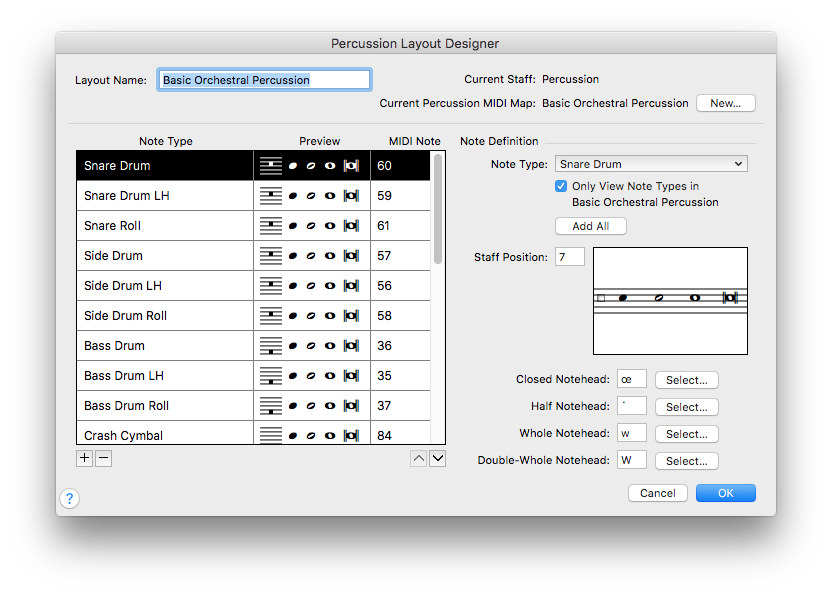832x596 pixels.
Task: Click the Side Drum LH preview noteheads
Action: click(x=312, y=286)
